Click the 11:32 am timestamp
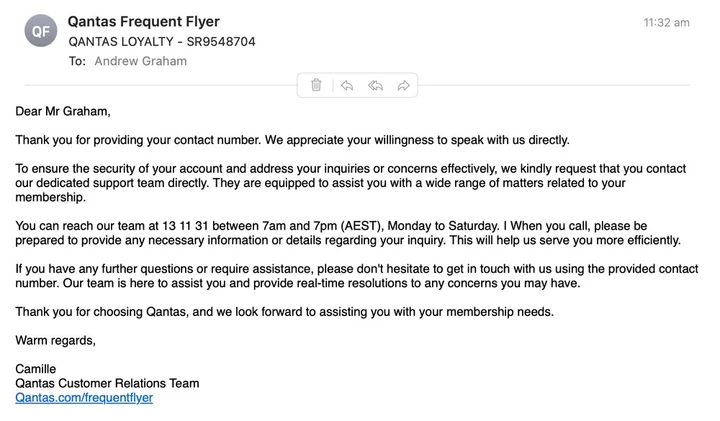Screen dimensions: 720x421 (x=666, y=22)
